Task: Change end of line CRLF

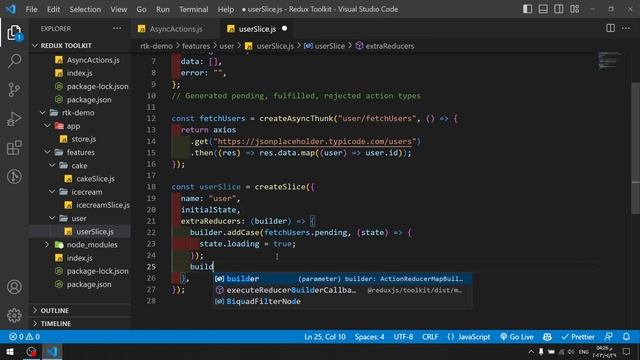Action: (x=430, y=337)
